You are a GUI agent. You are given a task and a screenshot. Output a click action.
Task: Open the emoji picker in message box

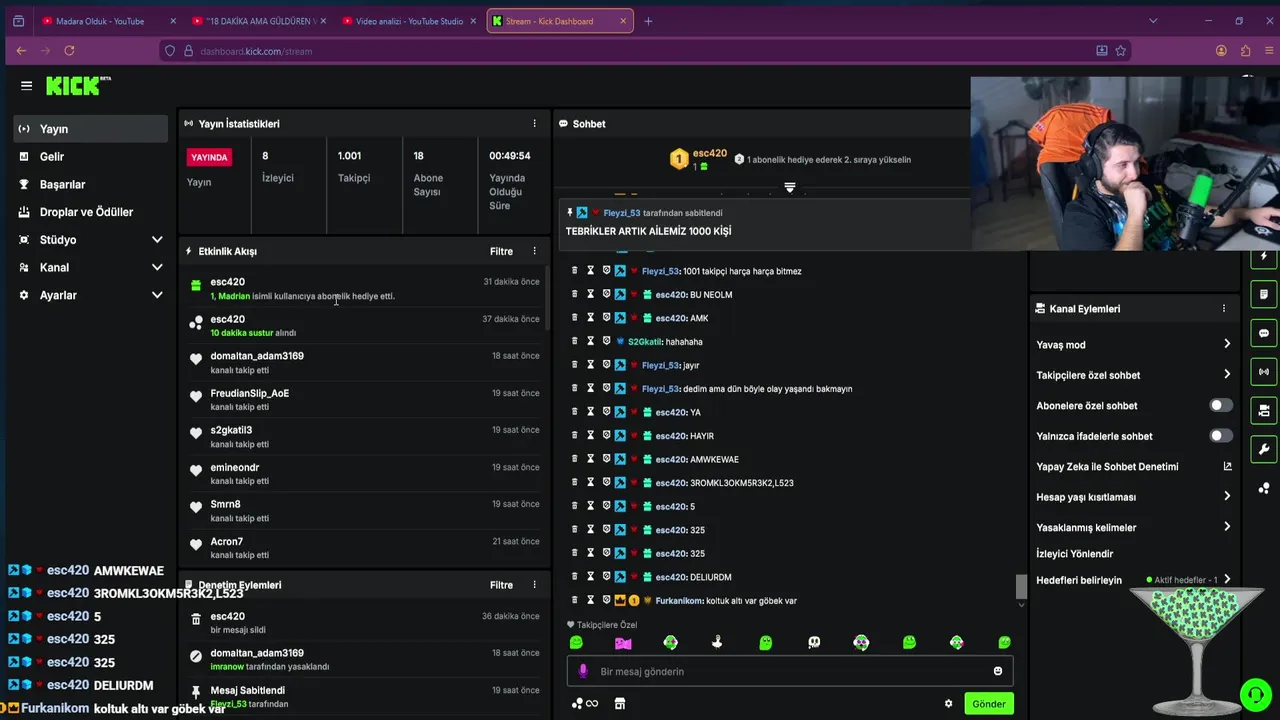click(997, 671)
